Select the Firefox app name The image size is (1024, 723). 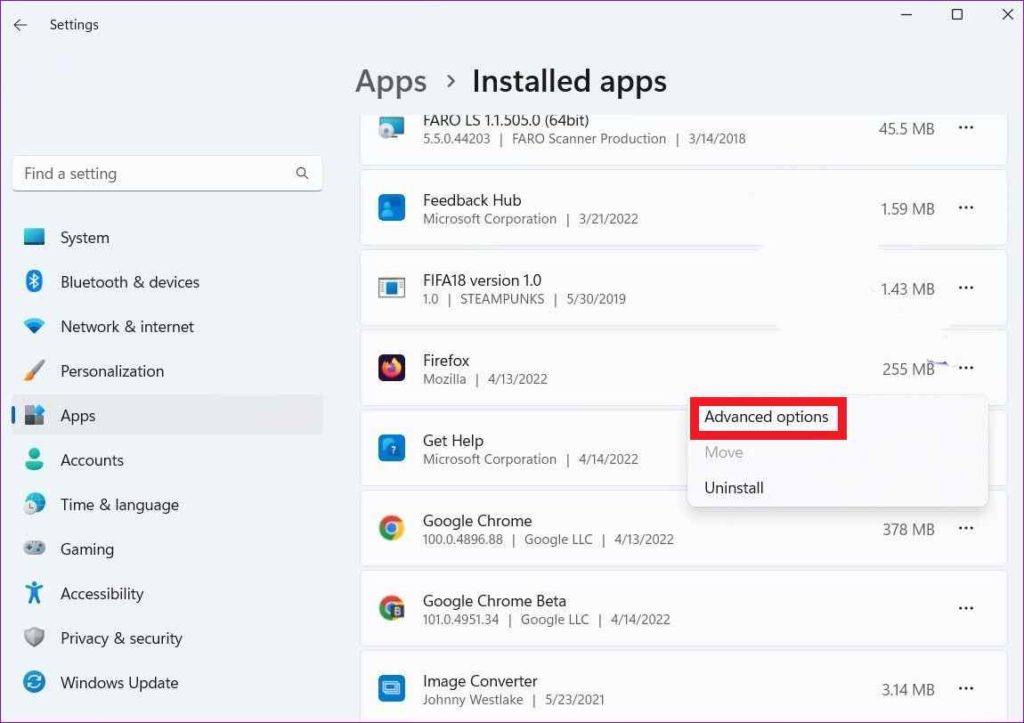point(446,361)
